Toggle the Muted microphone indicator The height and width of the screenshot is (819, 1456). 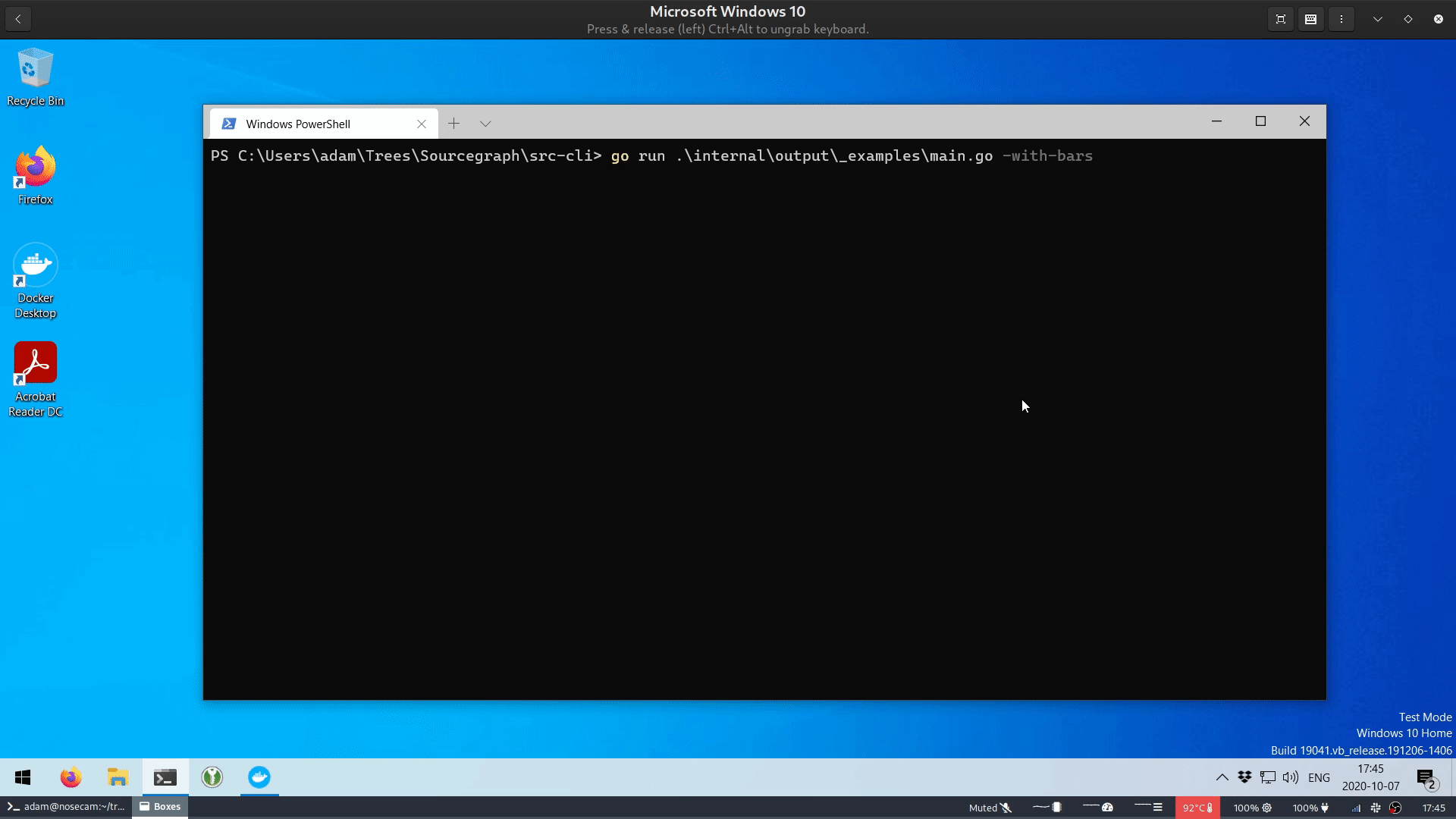click(990, 808)
